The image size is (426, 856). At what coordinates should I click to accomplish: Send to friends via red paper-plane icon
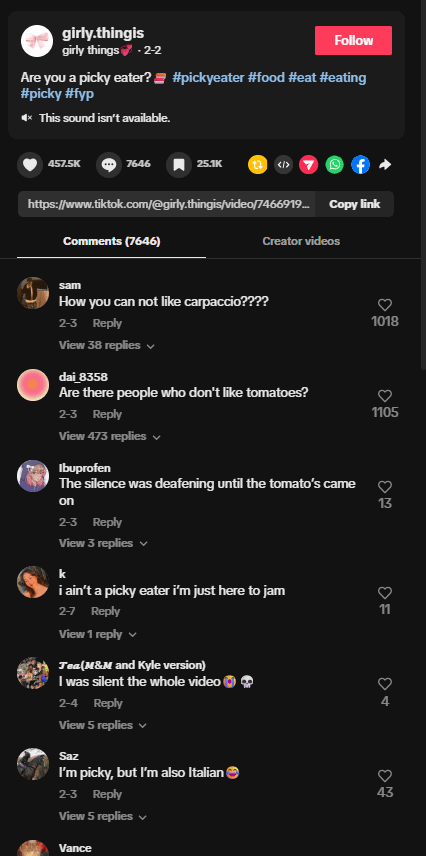309,164
